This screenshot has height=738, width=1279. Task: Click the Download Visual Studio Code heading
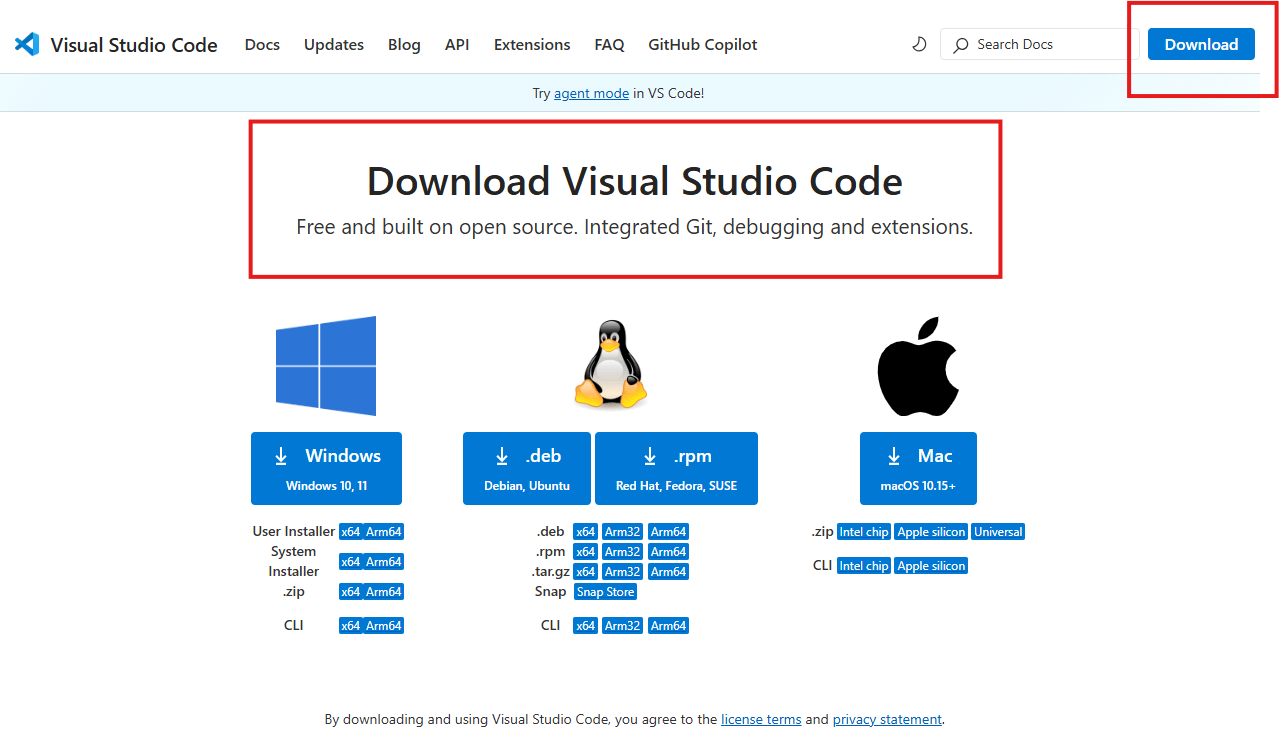pyautogui.click(x=635, y=181)
